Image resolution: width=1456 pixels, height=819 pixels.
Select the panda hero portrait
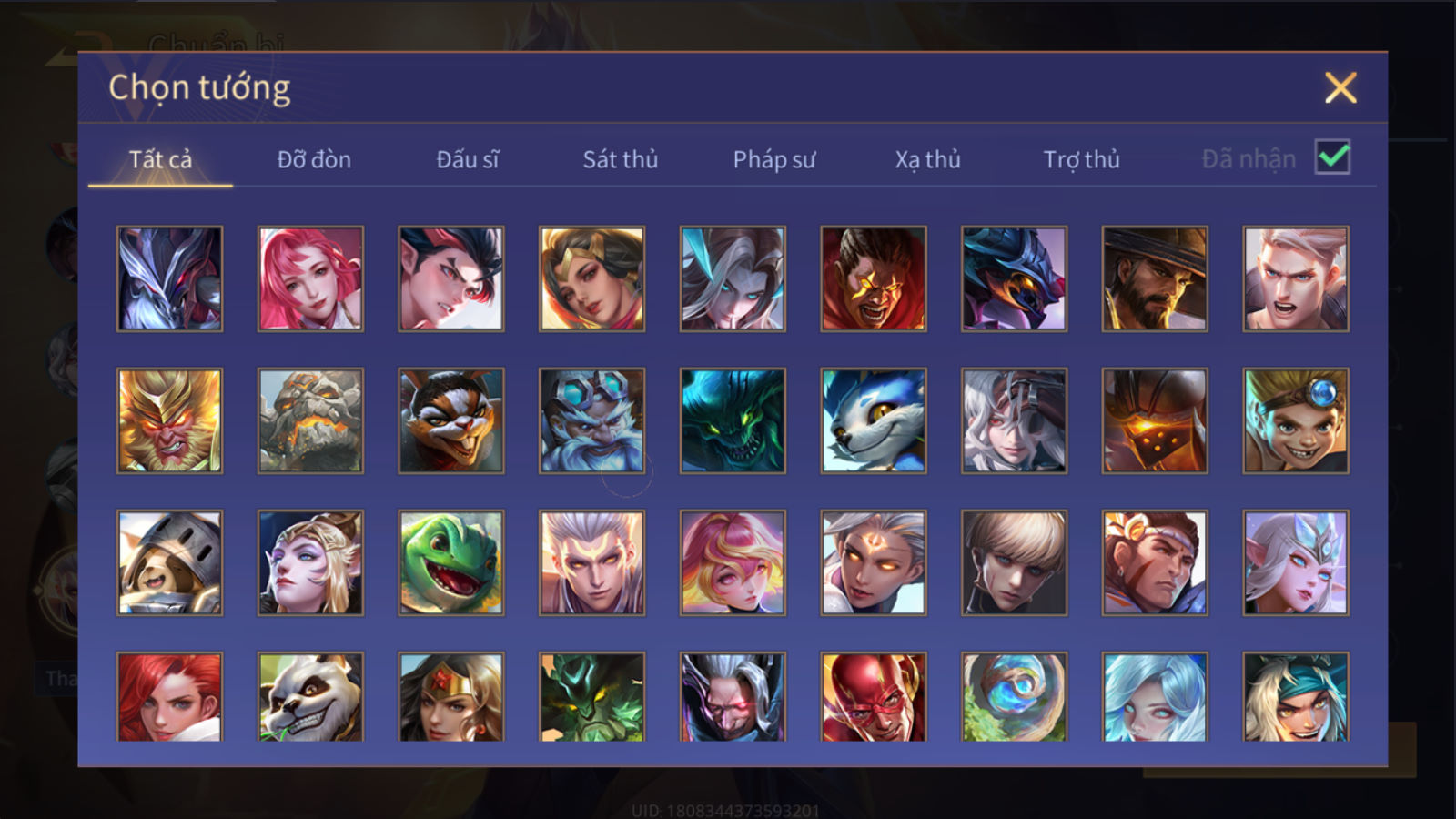[310, 696]
